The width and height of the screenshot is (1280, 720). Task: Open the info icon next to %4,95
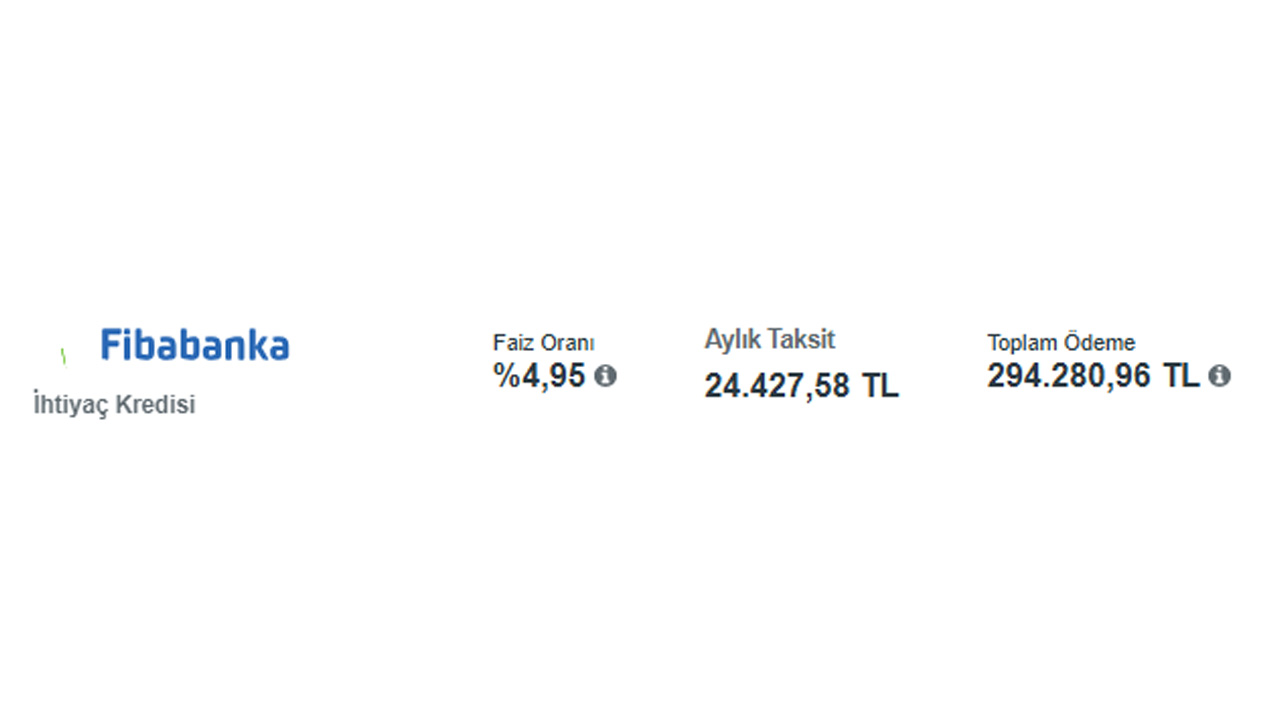605,376
